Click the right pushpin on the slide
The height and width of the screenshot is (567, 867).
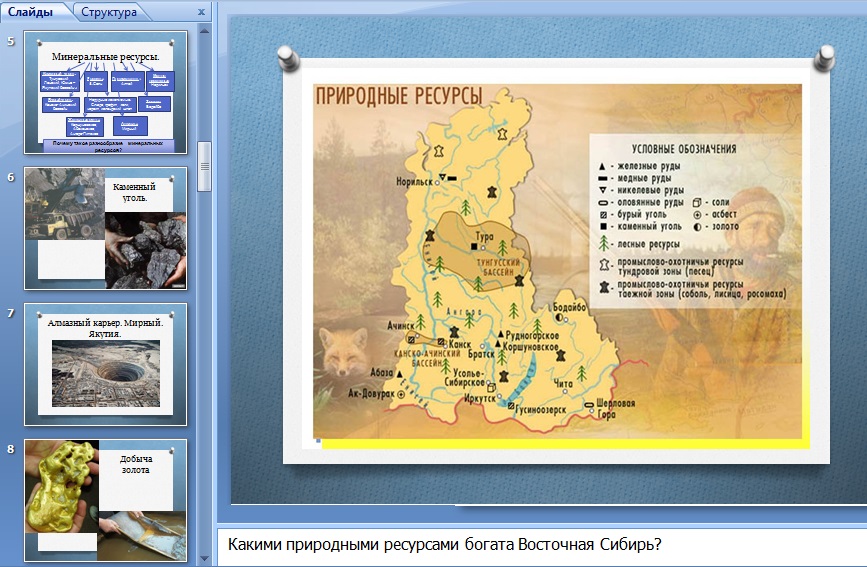pyautogui.click(x=824, y=58)
